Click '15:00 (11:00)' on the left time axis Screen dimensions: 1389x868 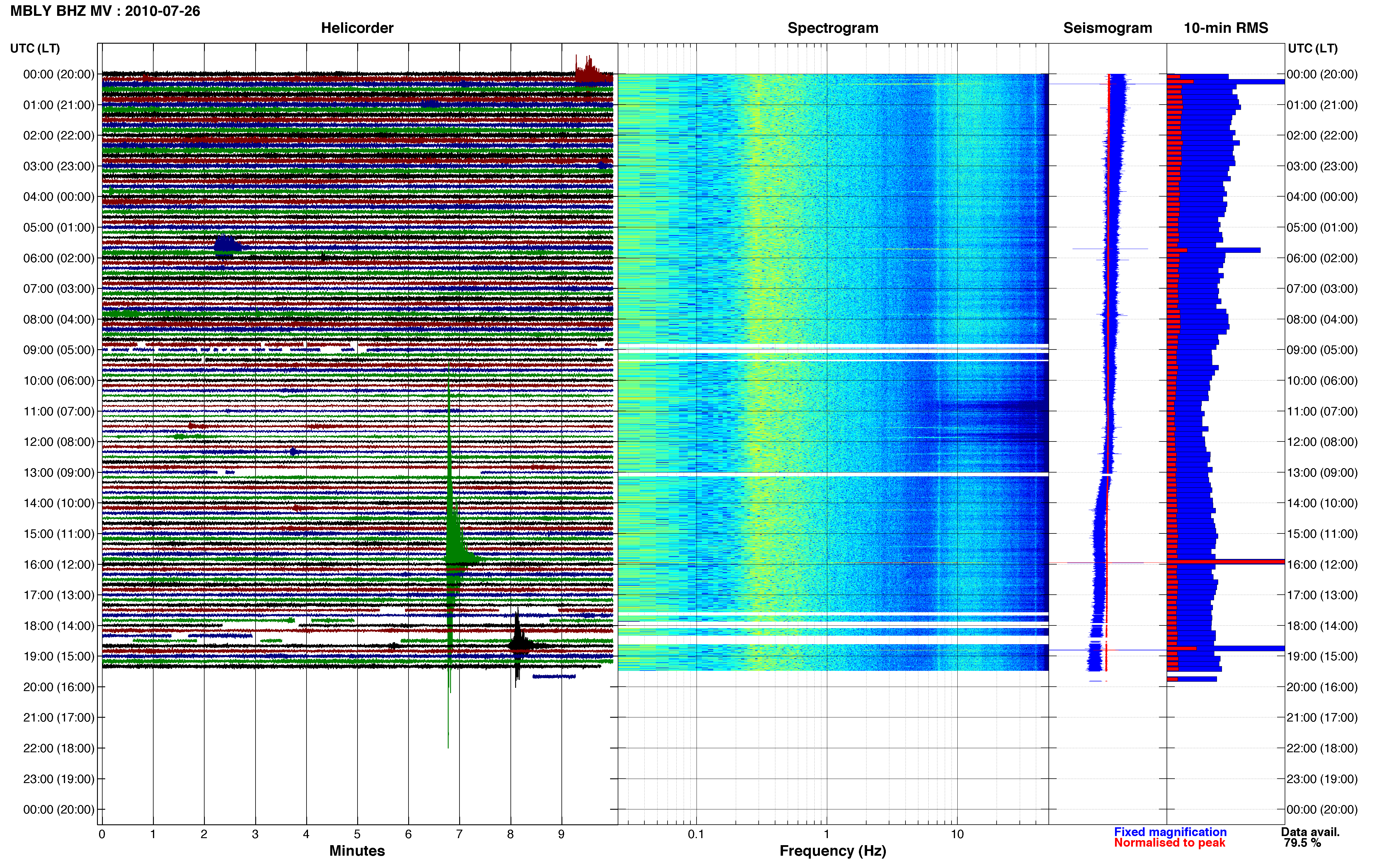[x=59, y=534]
